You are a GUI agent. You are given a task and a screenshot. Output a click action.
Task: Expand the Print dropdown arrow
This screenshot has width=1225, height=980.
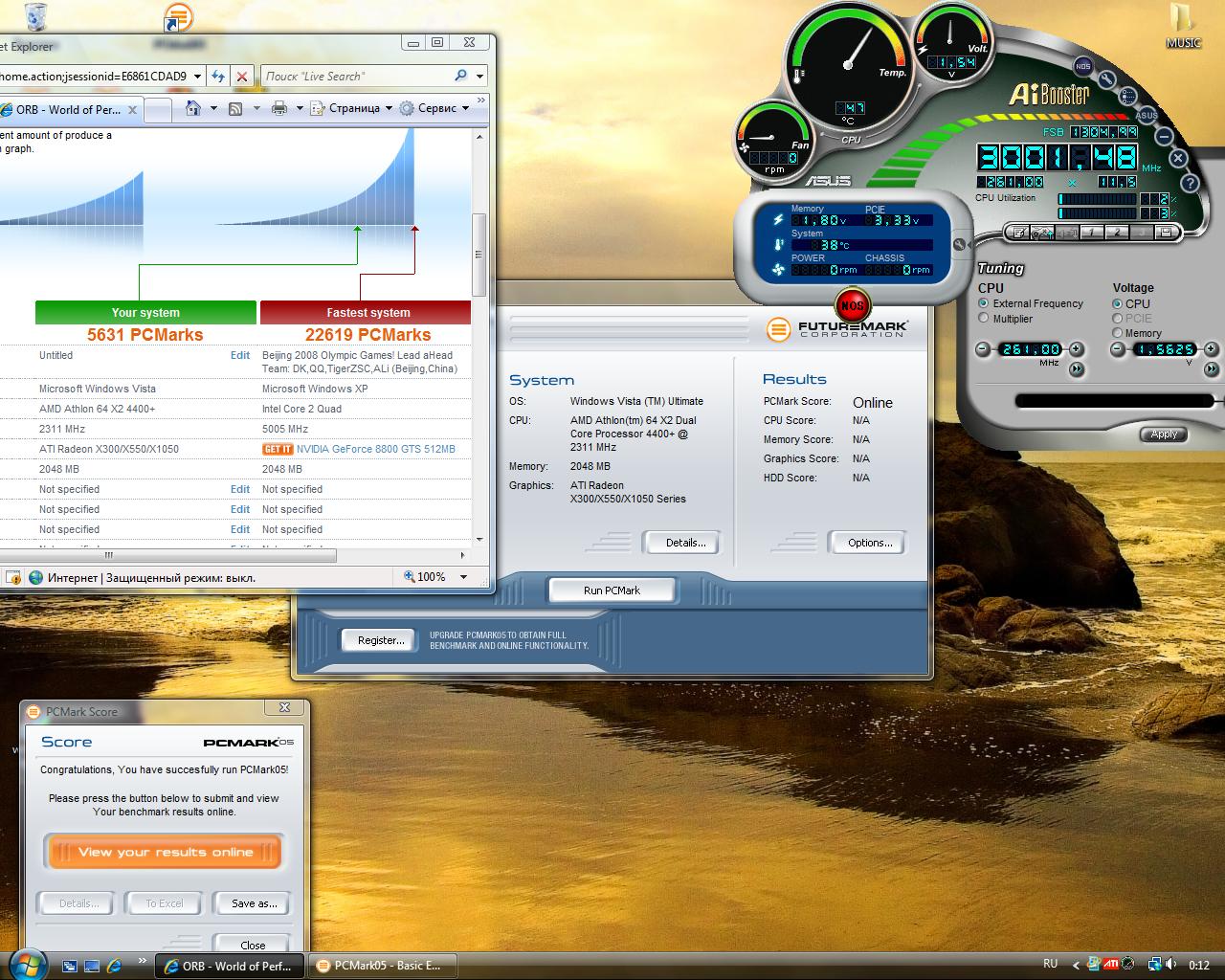299,108
